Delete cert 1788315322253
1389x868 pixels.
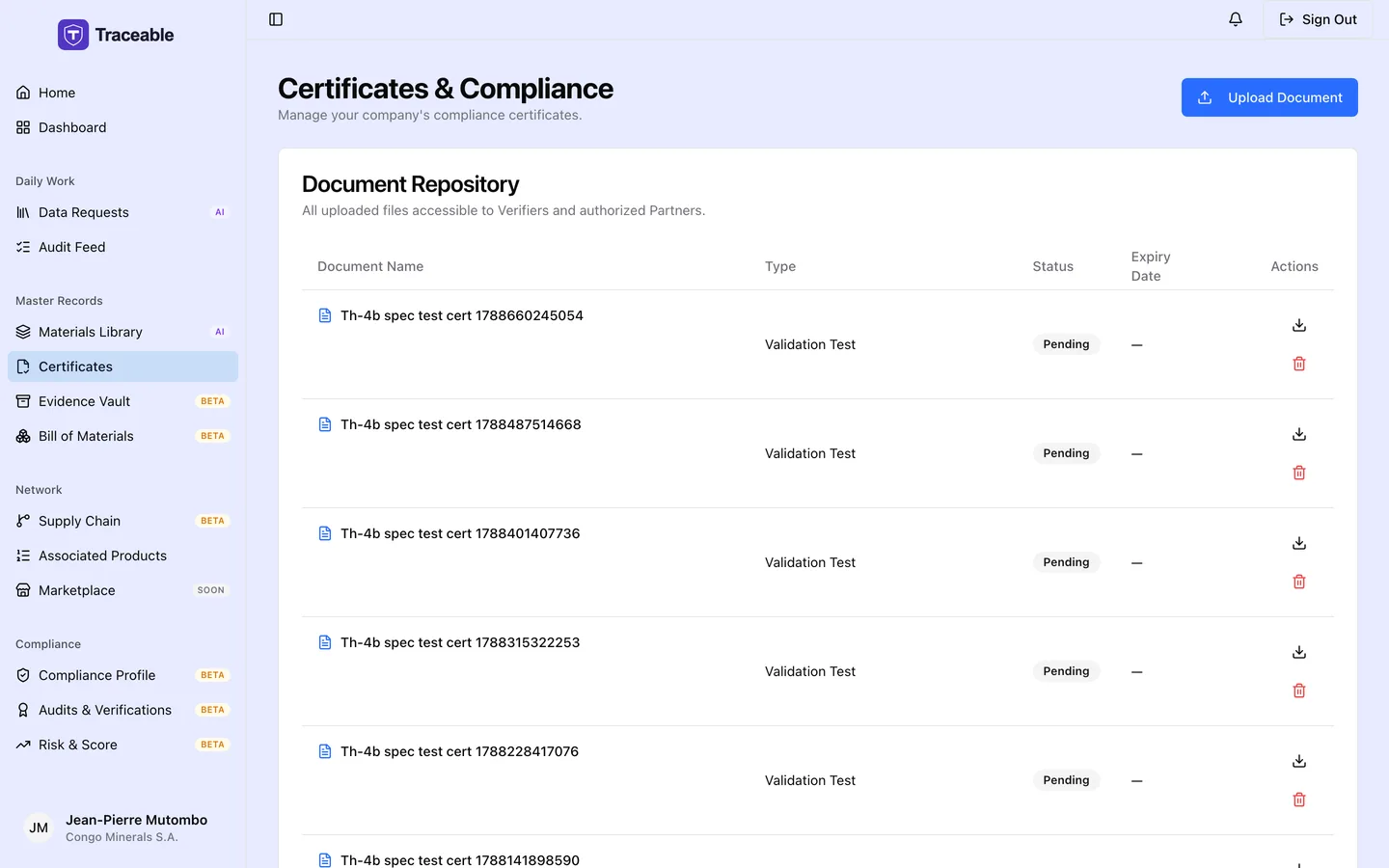pos(1299,691)
